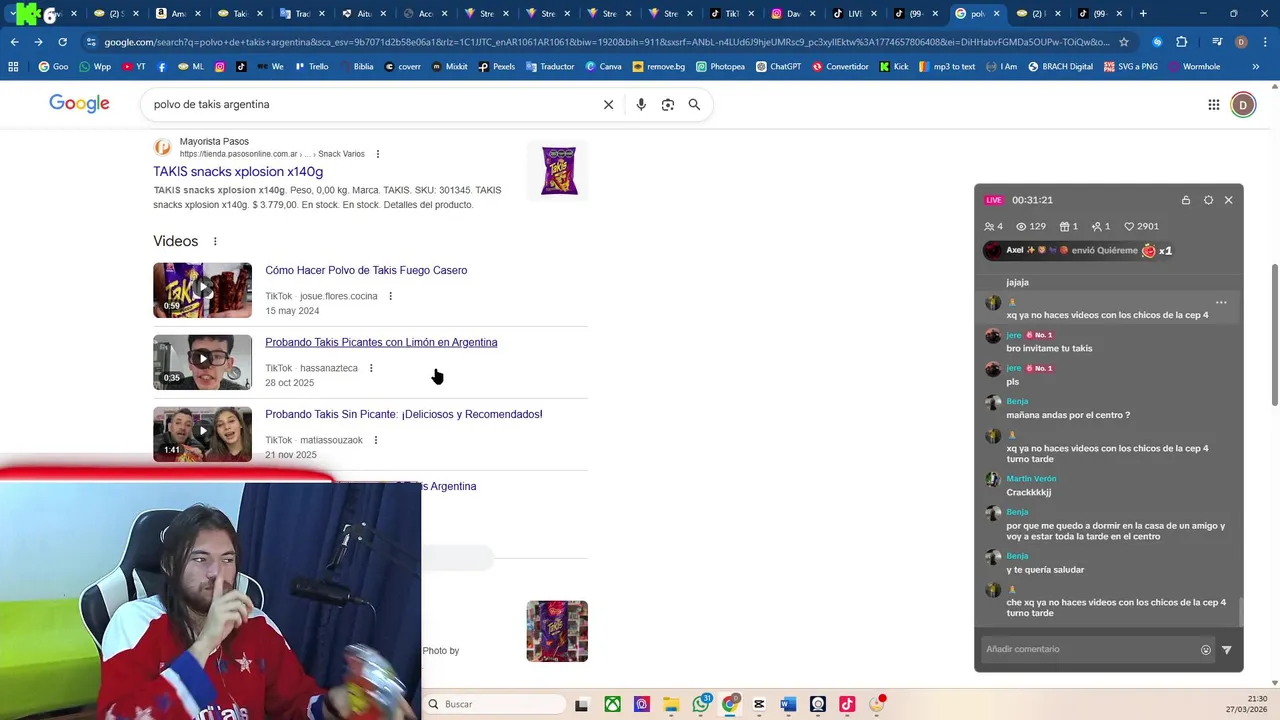This screenshot has width=1280, height=720.
Task: Open Probando Takis Picantes con Limón link
Action: (x=381, y=342)
